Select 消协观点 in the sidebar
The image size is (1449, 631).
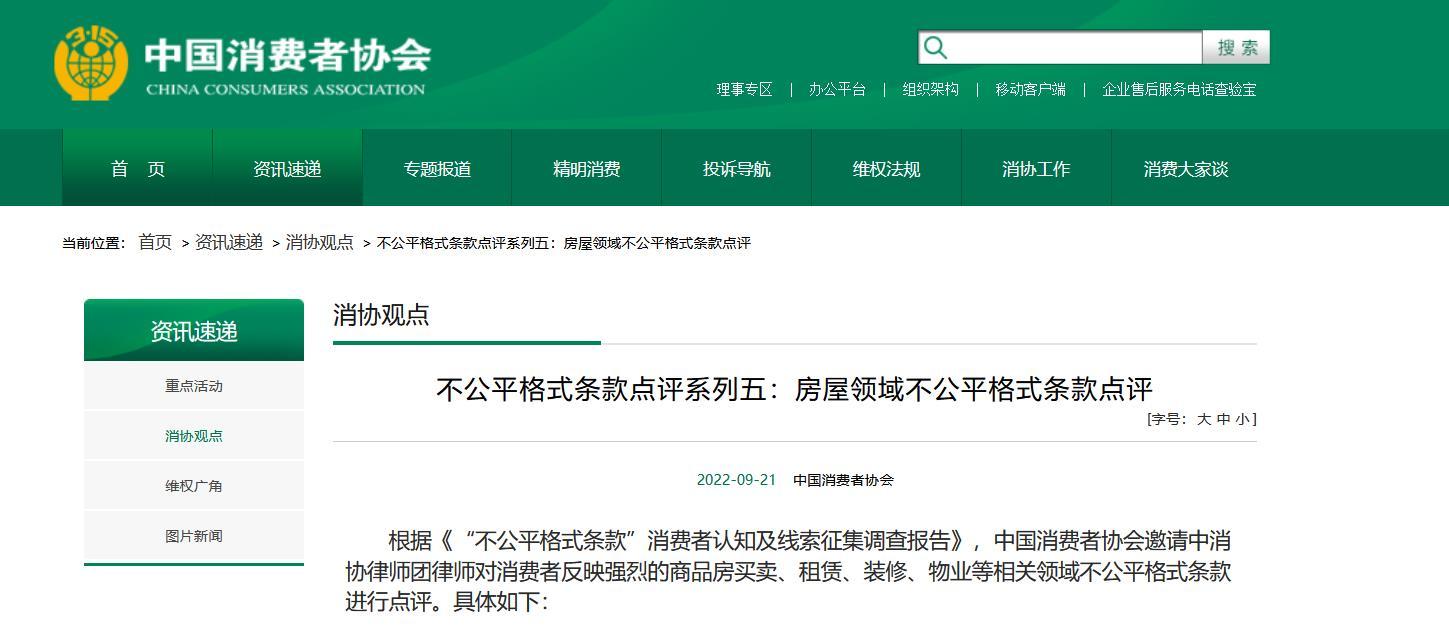click(193, 435)
